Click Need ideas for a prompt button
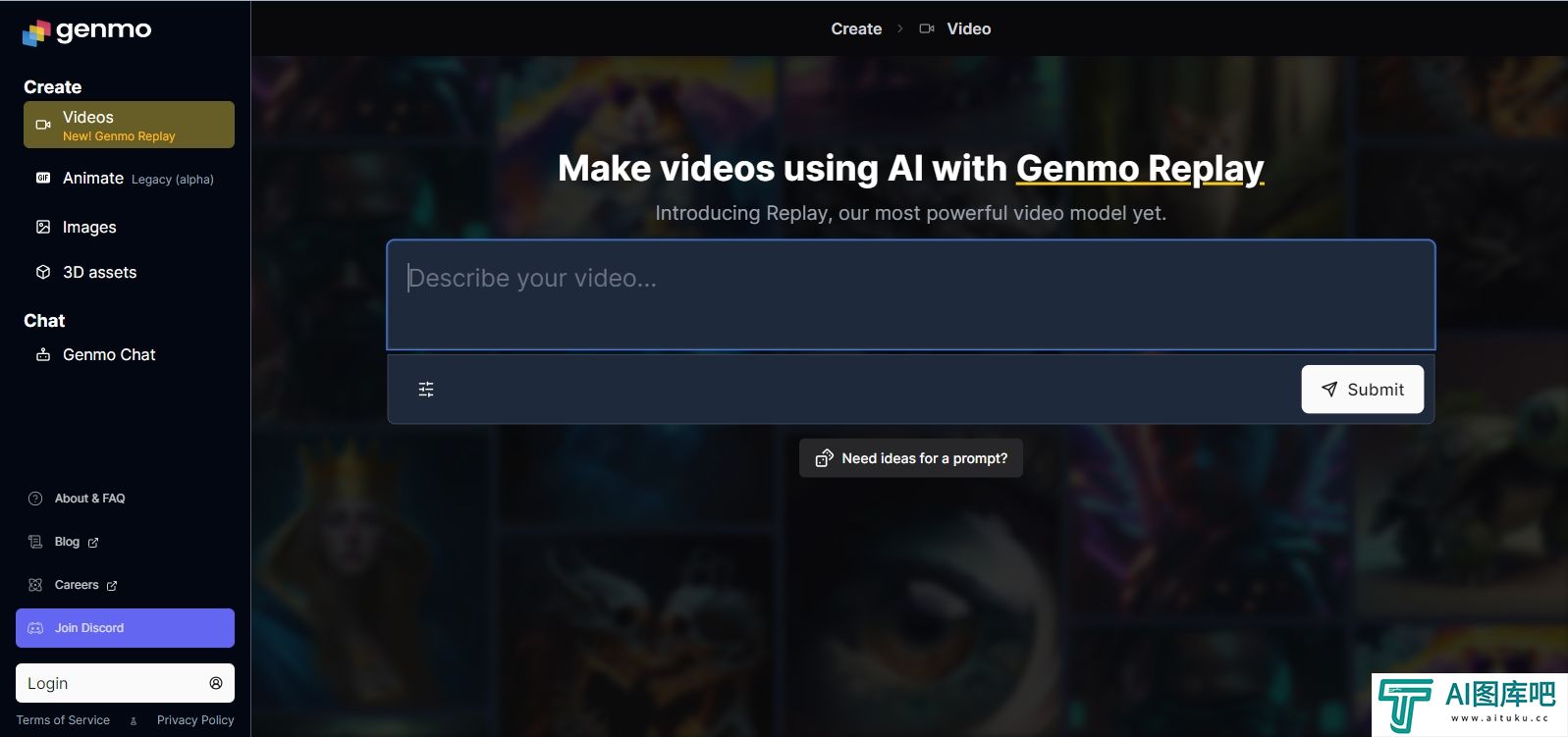The width and height of the screenshot is (1568, 737). [x=910, y=458]
